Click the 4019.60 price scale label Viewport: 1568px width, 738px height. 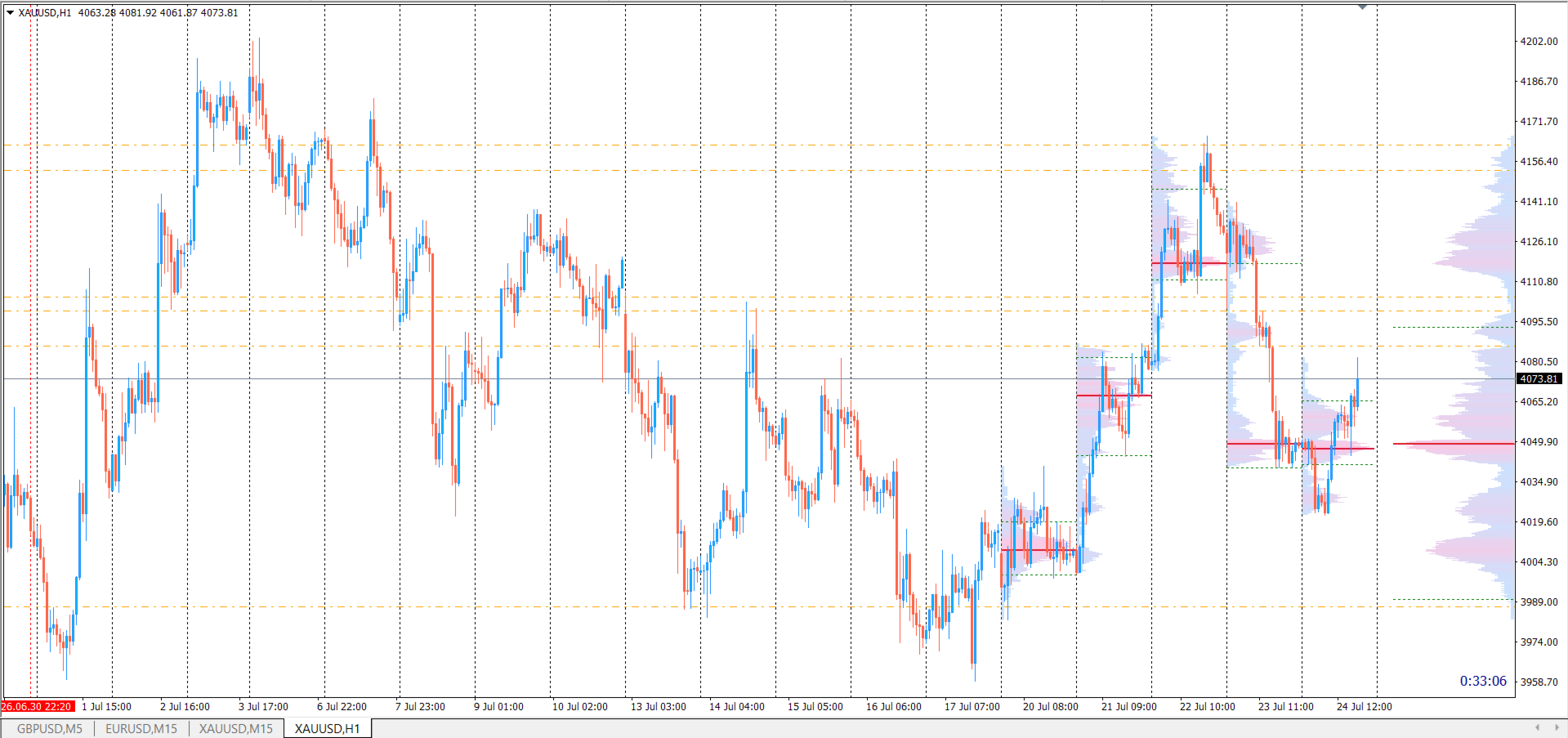click(x=1539, y=522)
